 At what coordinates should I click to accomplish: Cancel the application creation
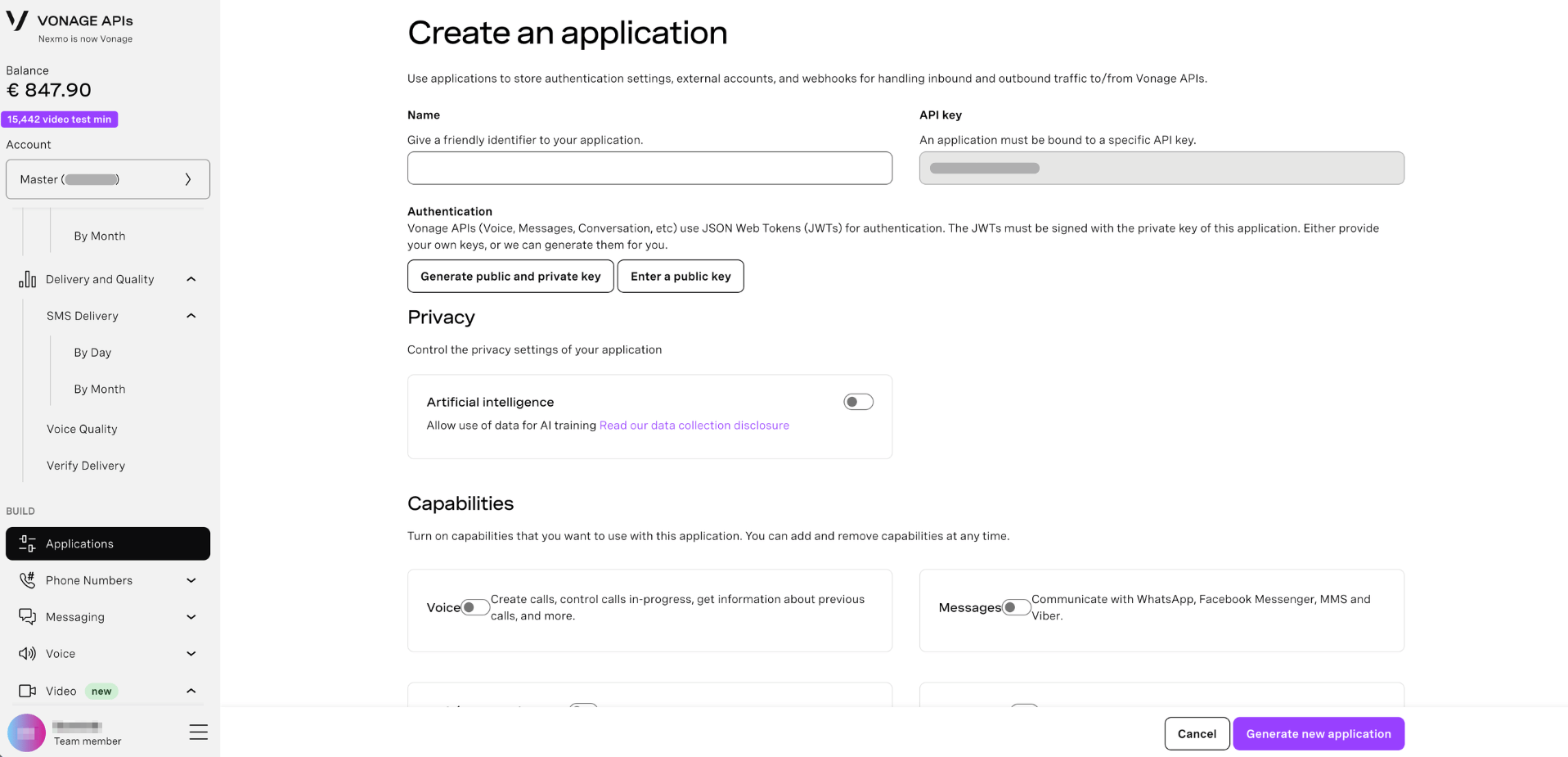coord(1197,734)
